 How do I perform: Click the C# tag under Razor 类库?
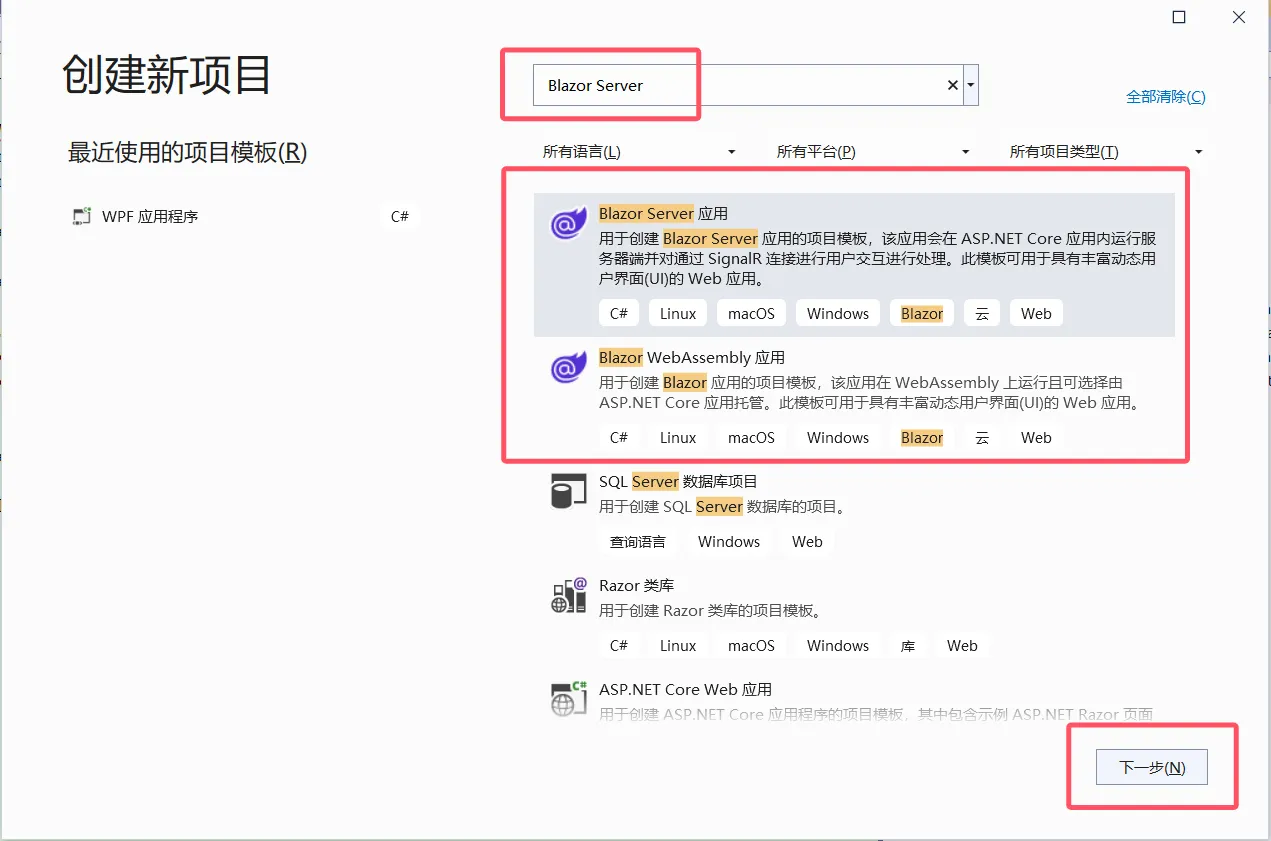(619, 646)
